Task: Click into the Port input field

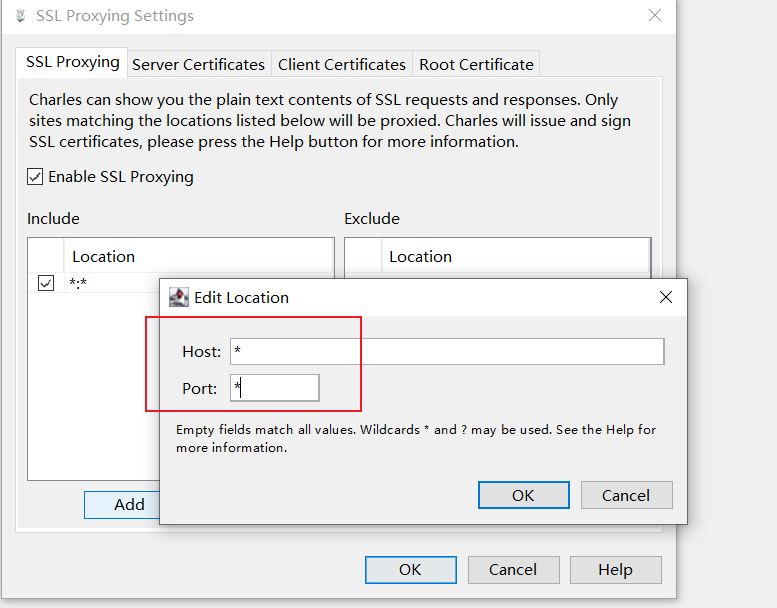Action: coord(275,387)
